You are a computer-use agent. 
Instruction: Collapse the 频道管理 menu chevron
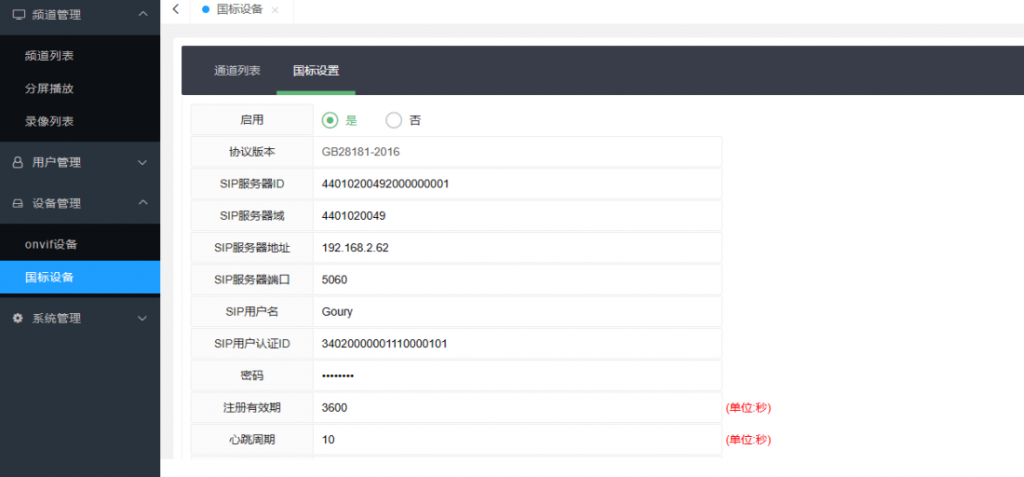click(142, 15)
